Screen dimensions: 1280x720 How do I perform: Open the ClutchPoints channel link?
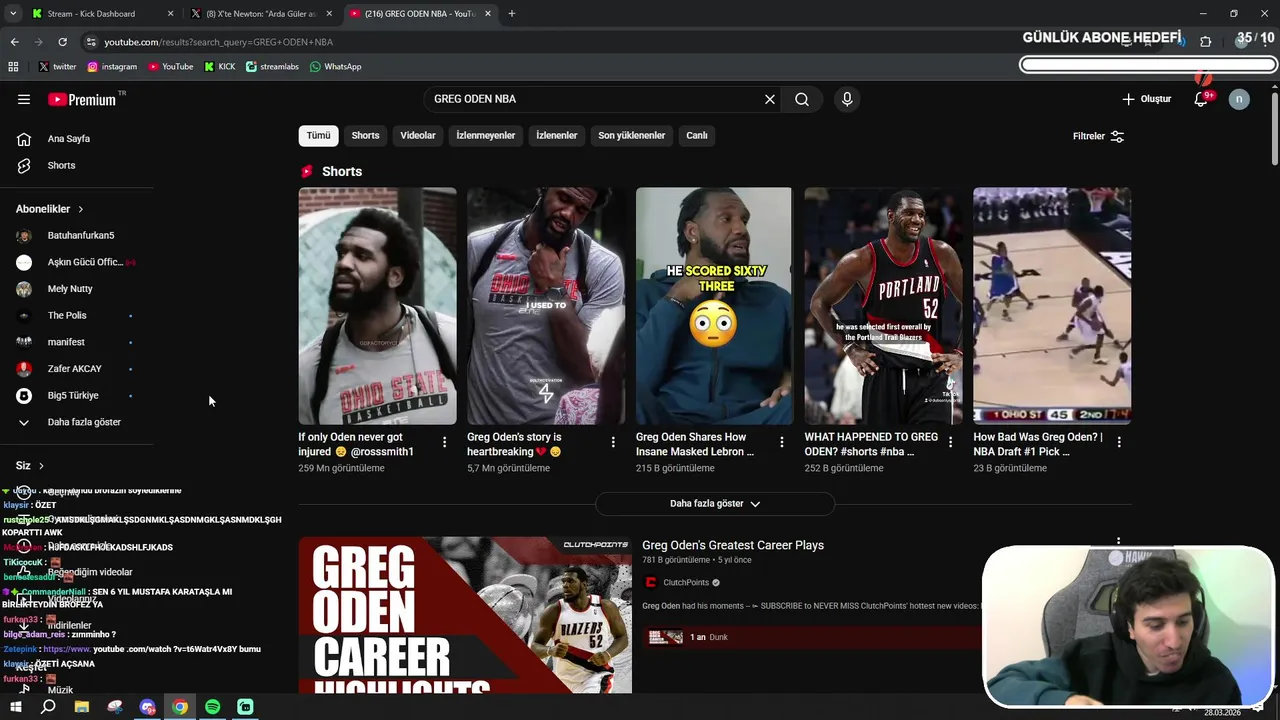tap(686, 583)
